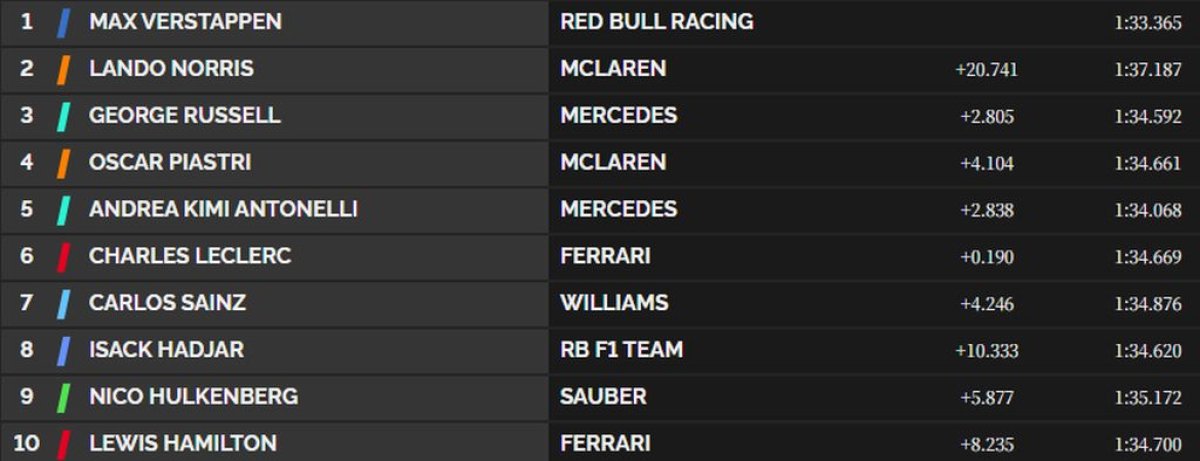Click Verstappen's 1:33.365 lap time
1200x461 pixels.
[x=1148, y=23]
